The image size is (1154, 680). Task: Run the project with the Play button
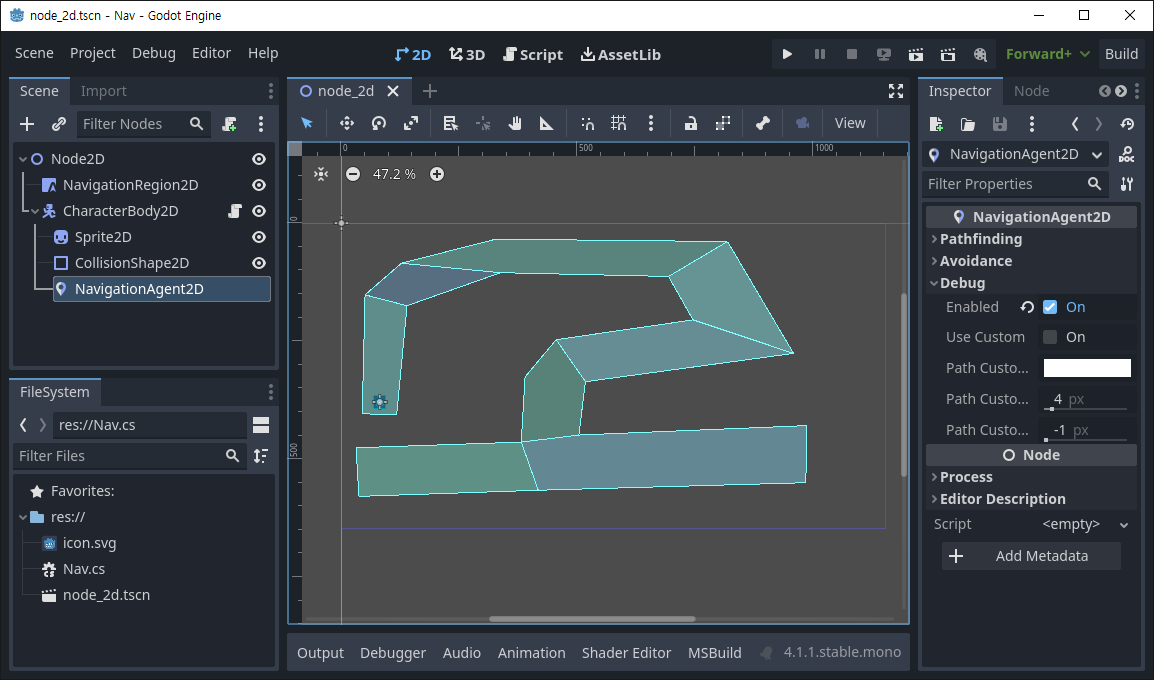point(787,54)
